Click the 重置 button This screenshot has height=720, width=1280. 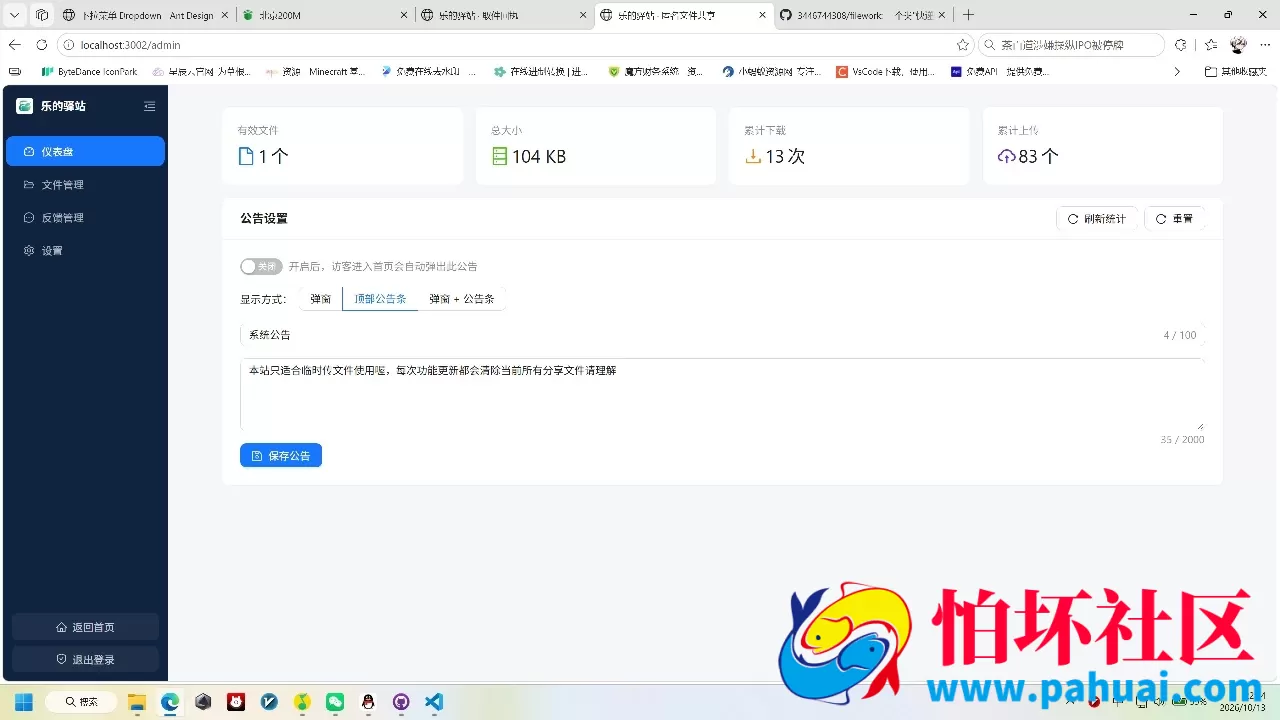[x=1174, y=219]
